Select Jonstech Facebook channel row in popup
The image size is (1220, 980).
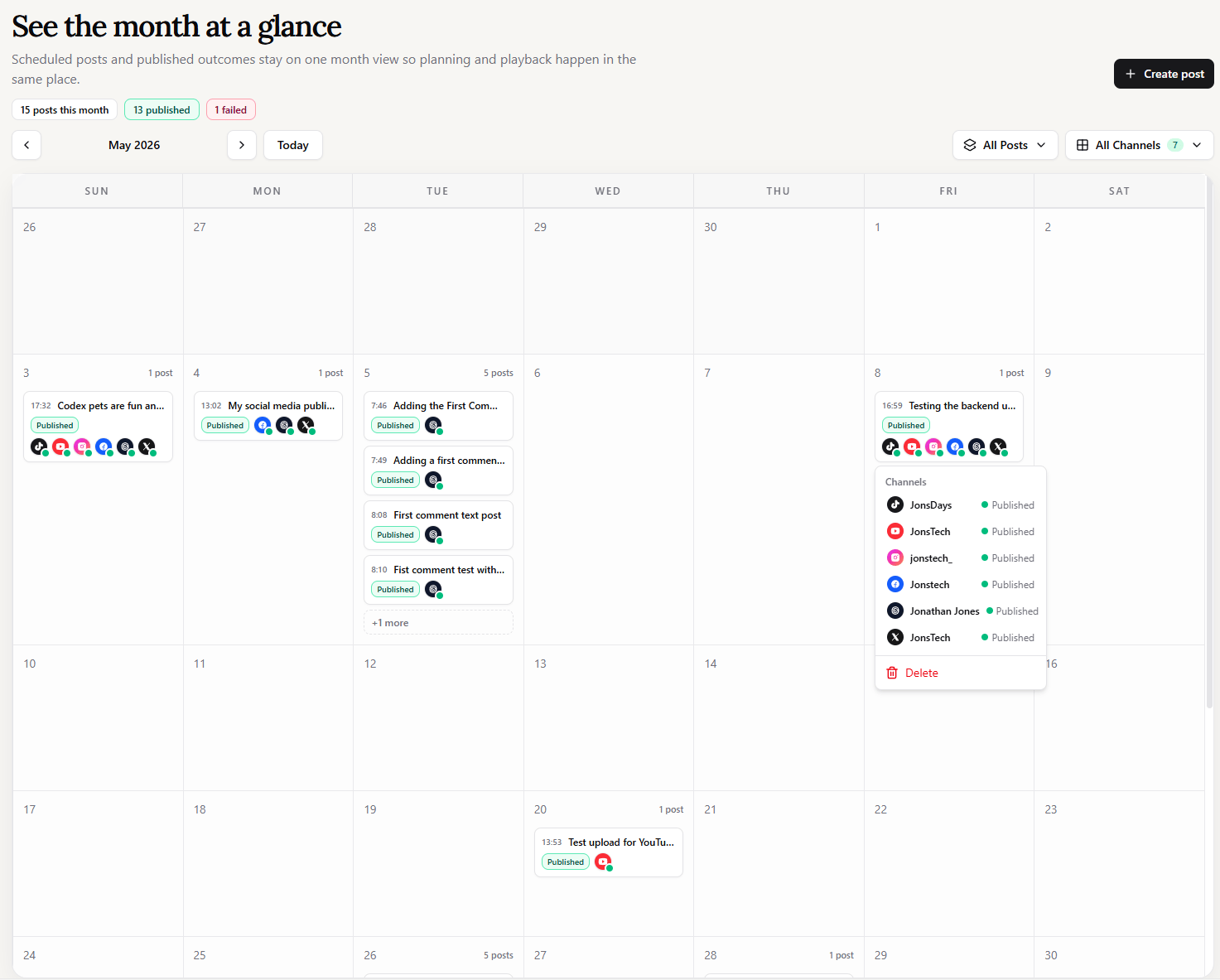click(961, 584)
